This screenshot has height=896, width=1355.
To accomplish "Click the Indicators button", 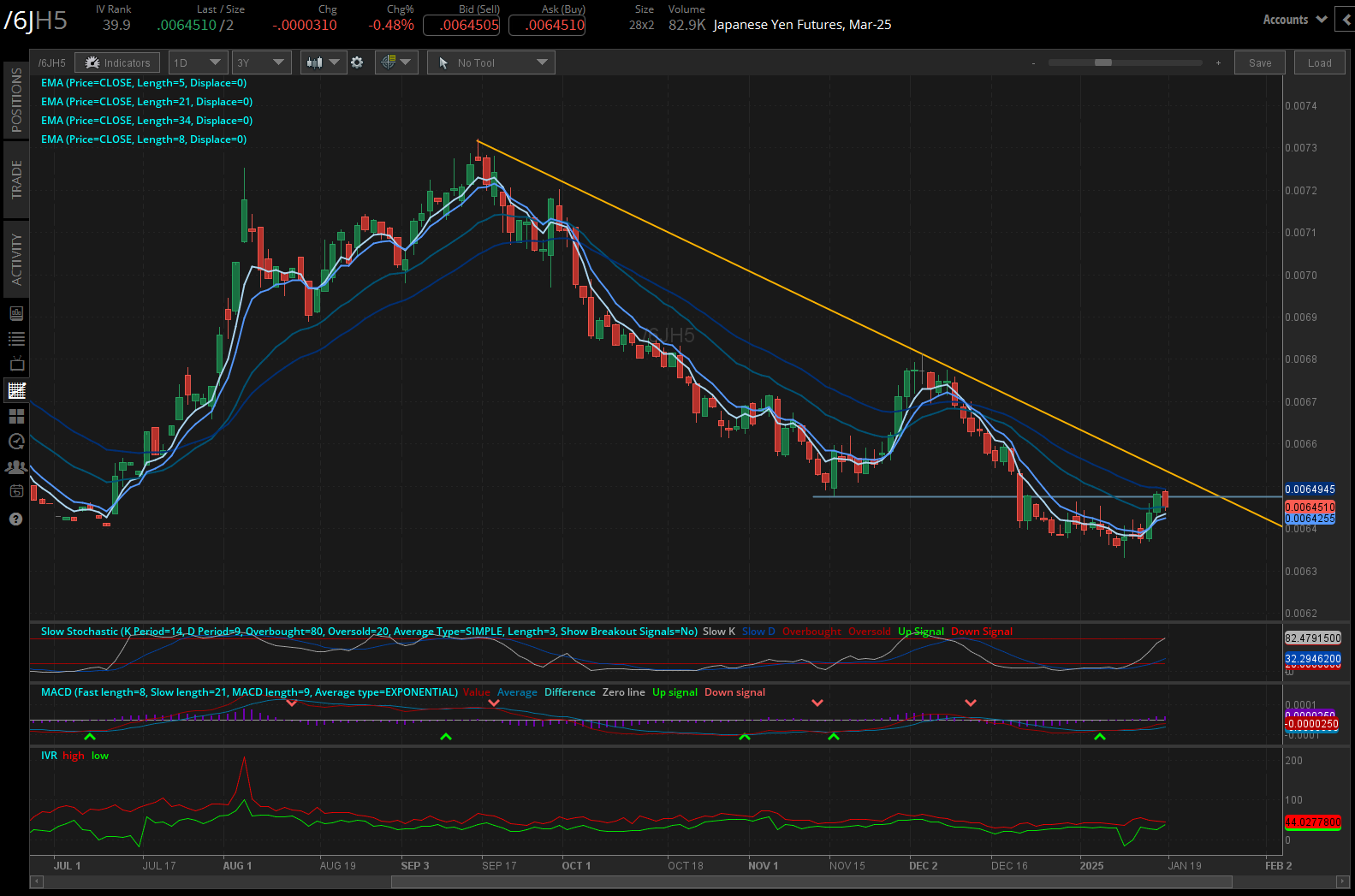I will click(x=117, y=62).
